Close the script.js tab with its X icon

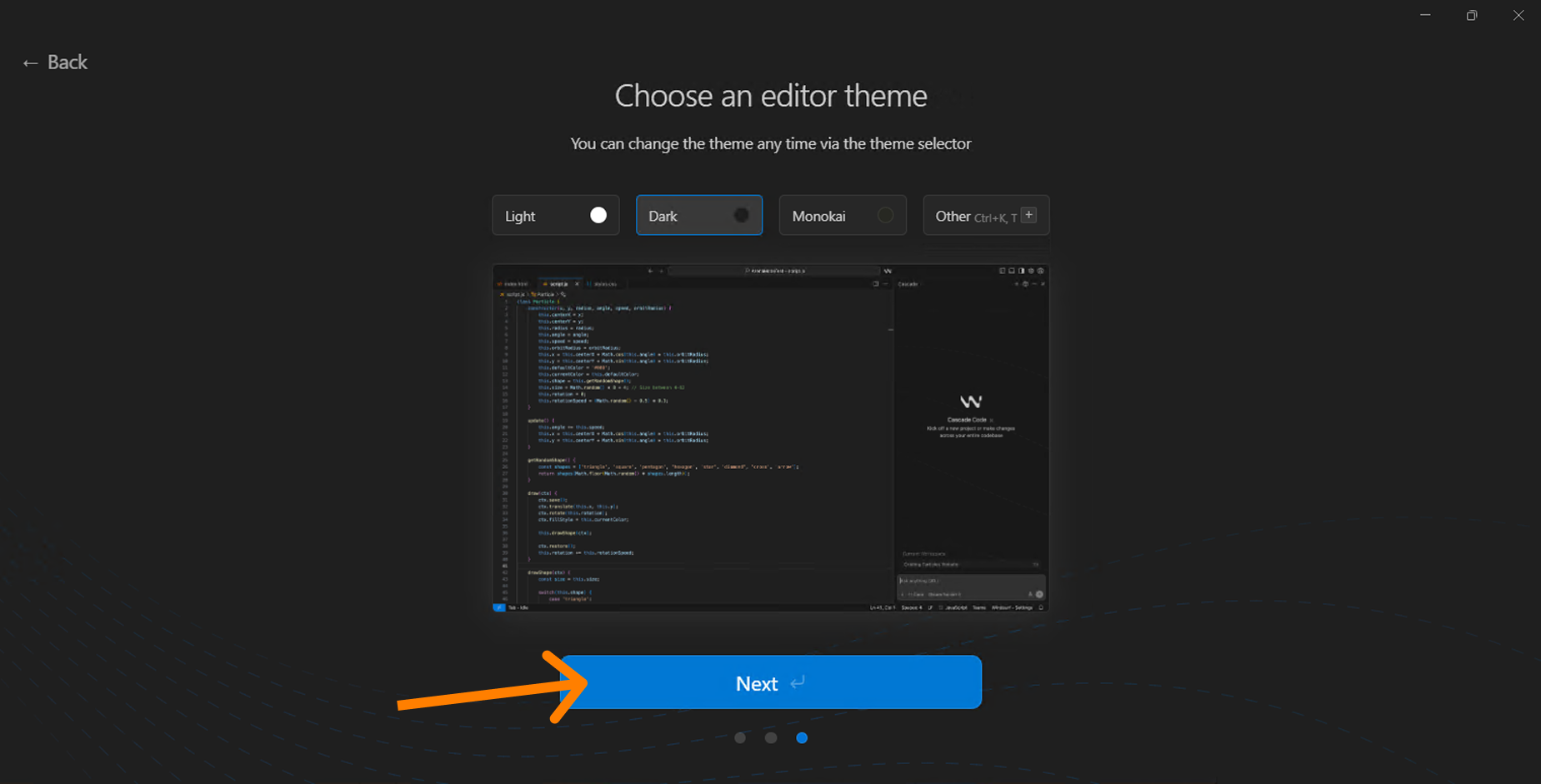pyautogui.click(x=576, y=283)
